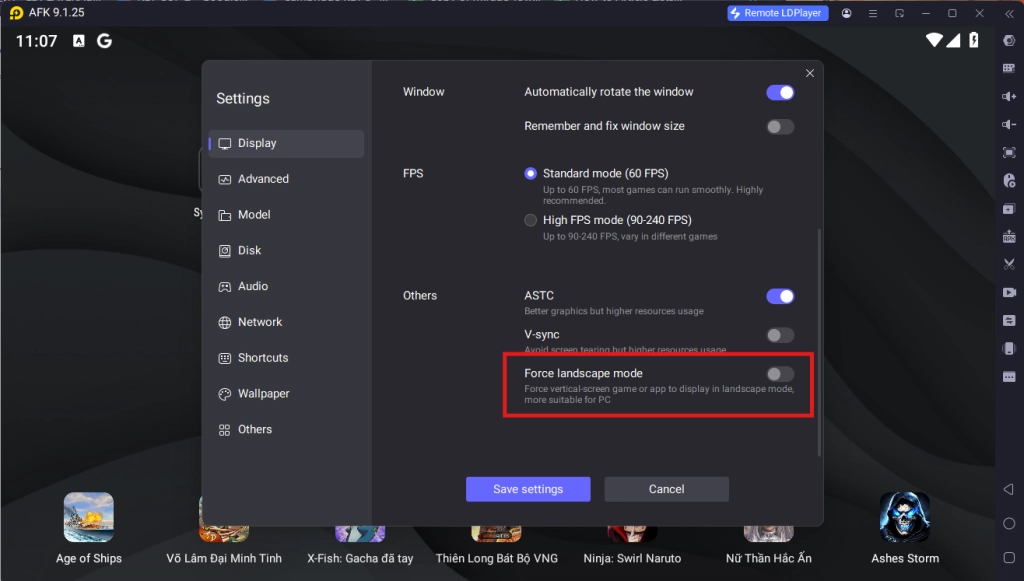Increase emulator volume with sidebar icon
The image size is (1024, 581).
pyautogui.click(x=1010, y=97)
